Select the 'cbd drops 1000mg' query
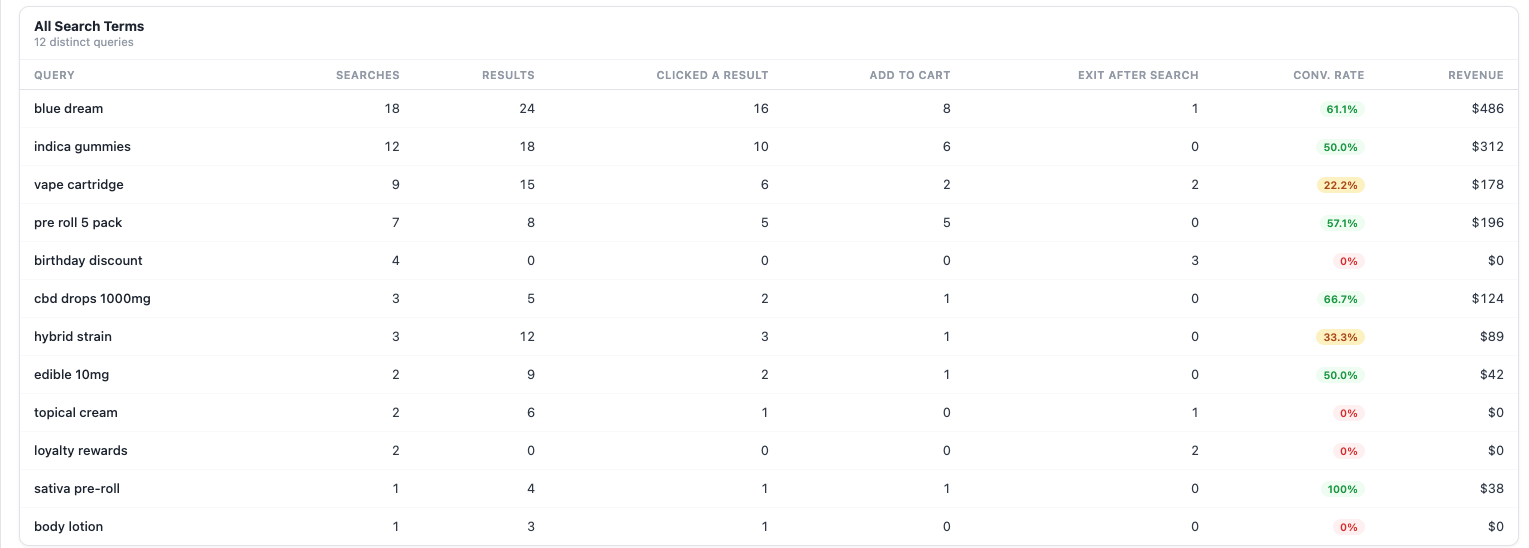This screenshot has height=548, width=1529. click(x=92, y=299)
